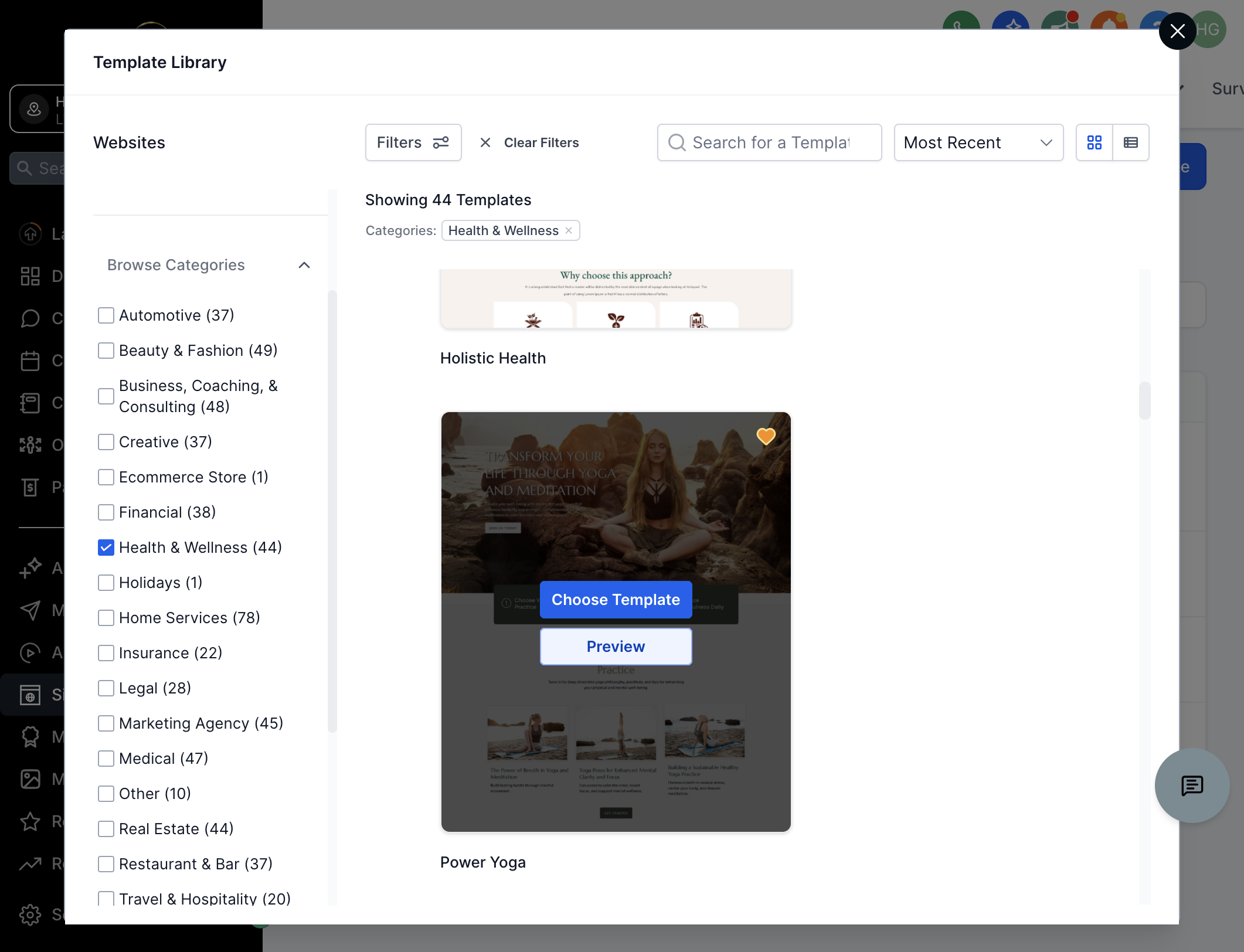The width and height of the screenshot is (1244, 952).
Task: Open the Filters panel button
Action: (x=413, y=142)
